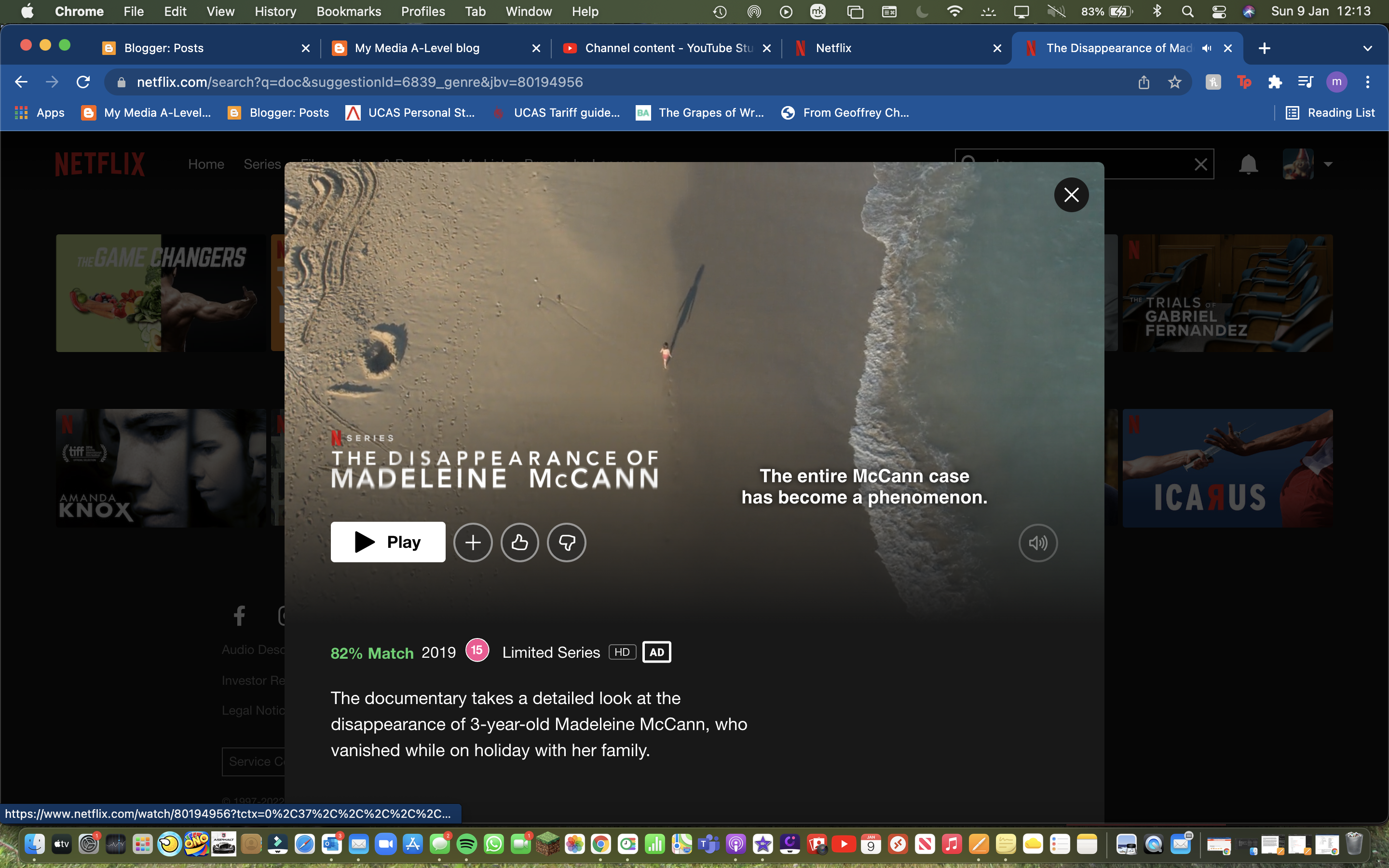The image size is (1389, 868).
Task: Open Facebook link in Netflix footer
Action: click(239, 616)
